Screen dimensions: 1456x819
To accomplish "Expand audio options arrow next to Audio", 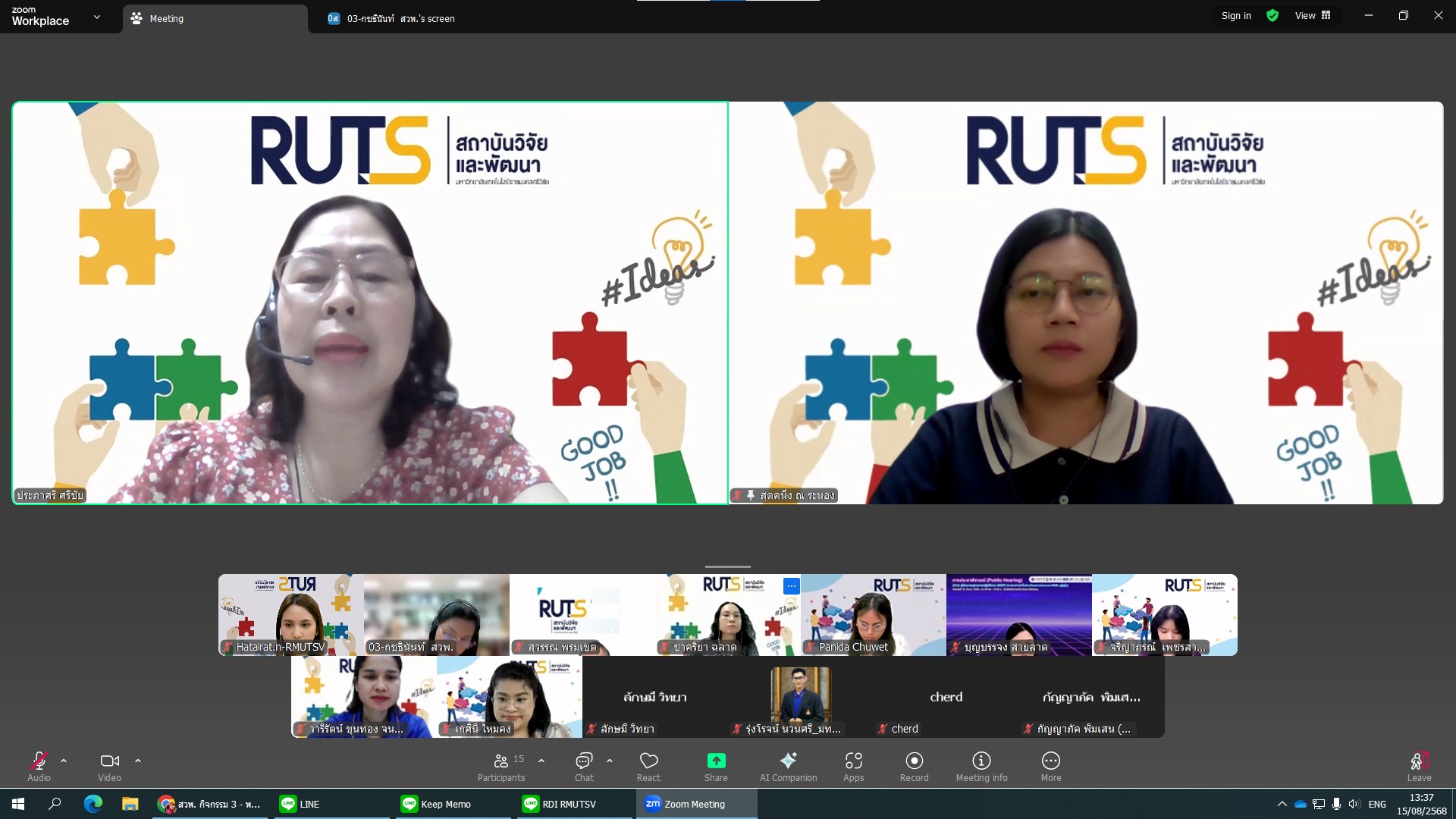I will tap(64, 761).
